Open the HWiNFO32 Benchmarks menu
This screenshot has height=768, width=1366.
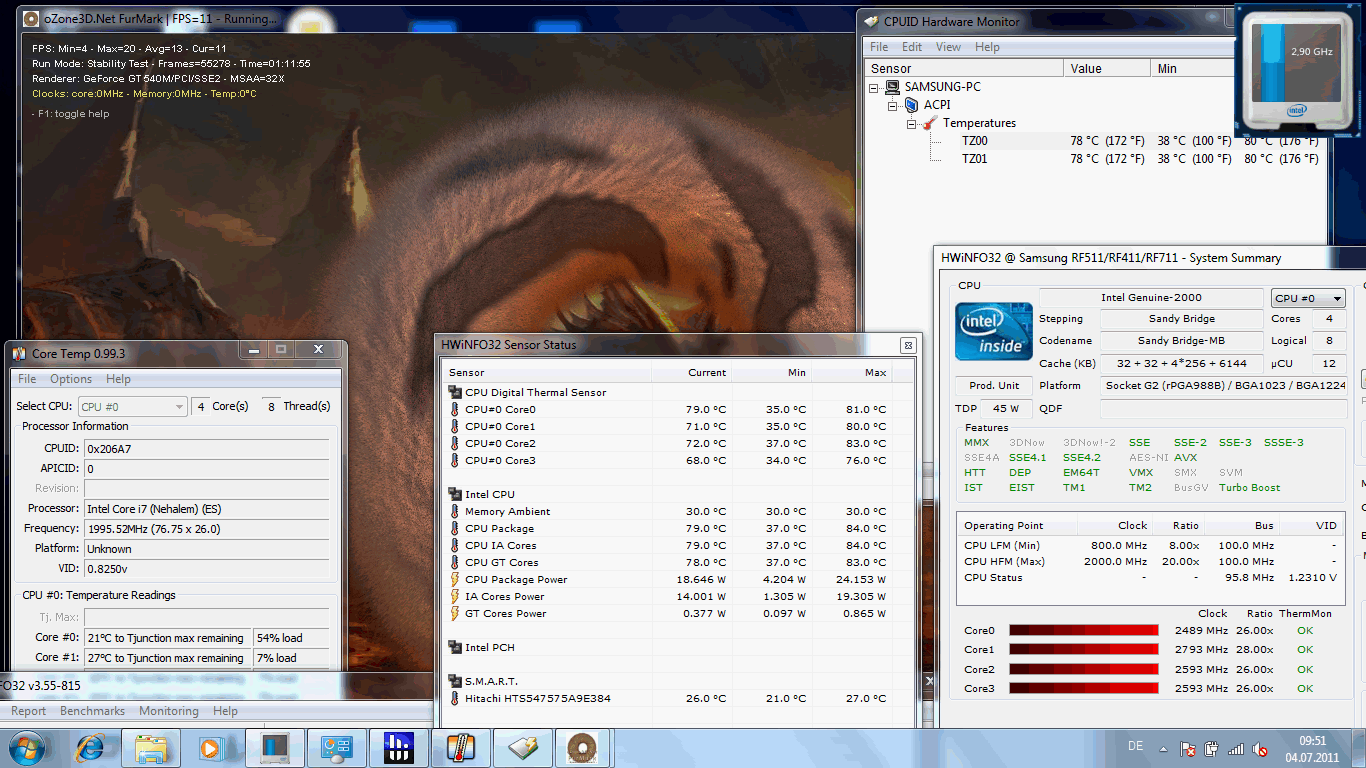point(93,711)
